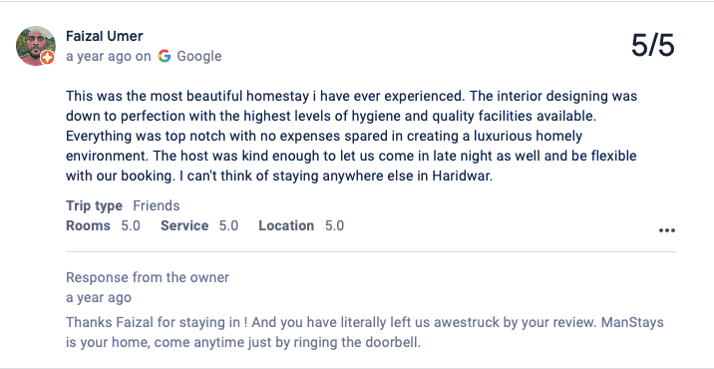Click the Service 5.0 rating
The height and width of the screenshot is (369, 714).
tap(199, 226)
